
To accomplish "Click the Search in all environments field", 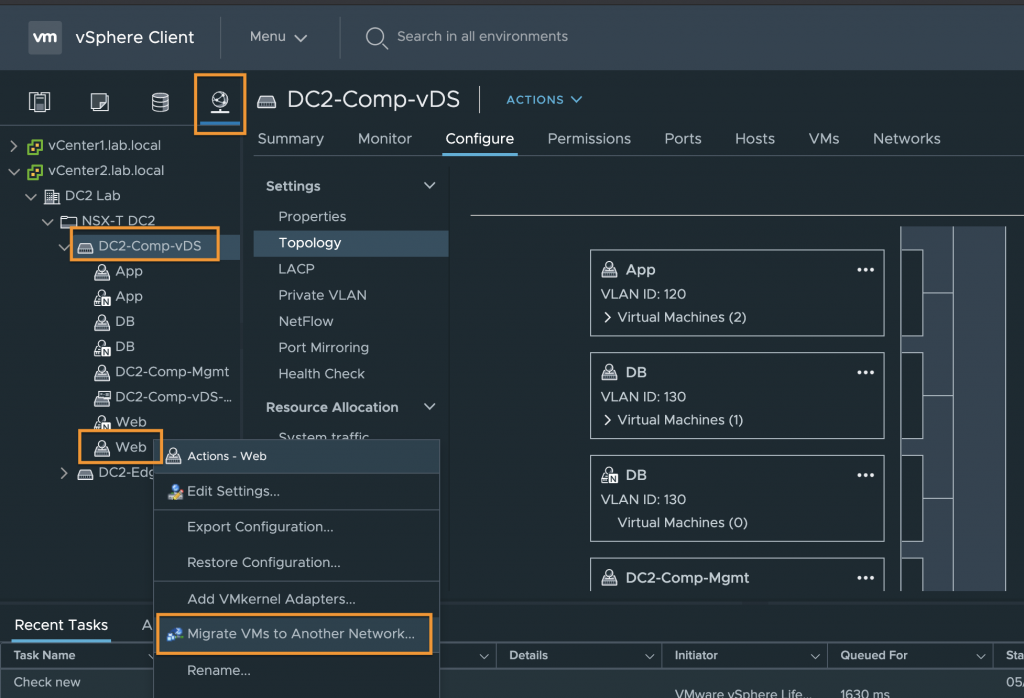I will (x=482, y=37).
